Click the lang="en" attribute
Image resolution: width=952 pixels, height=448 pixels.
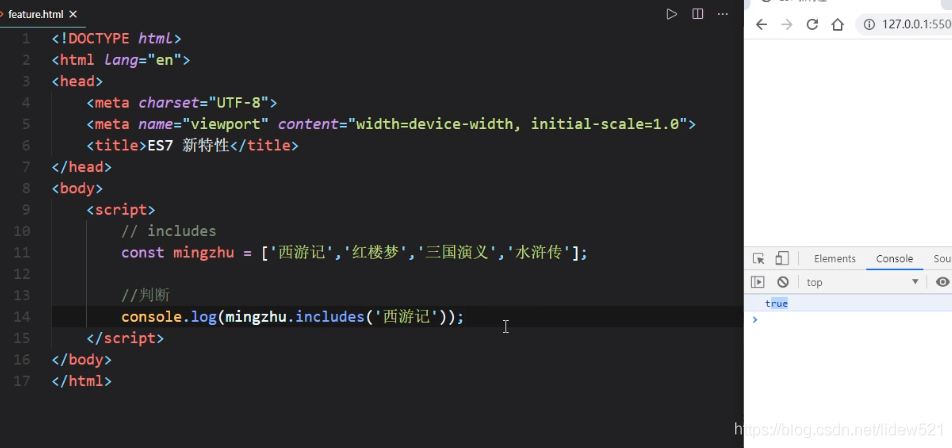click(143, 60)
